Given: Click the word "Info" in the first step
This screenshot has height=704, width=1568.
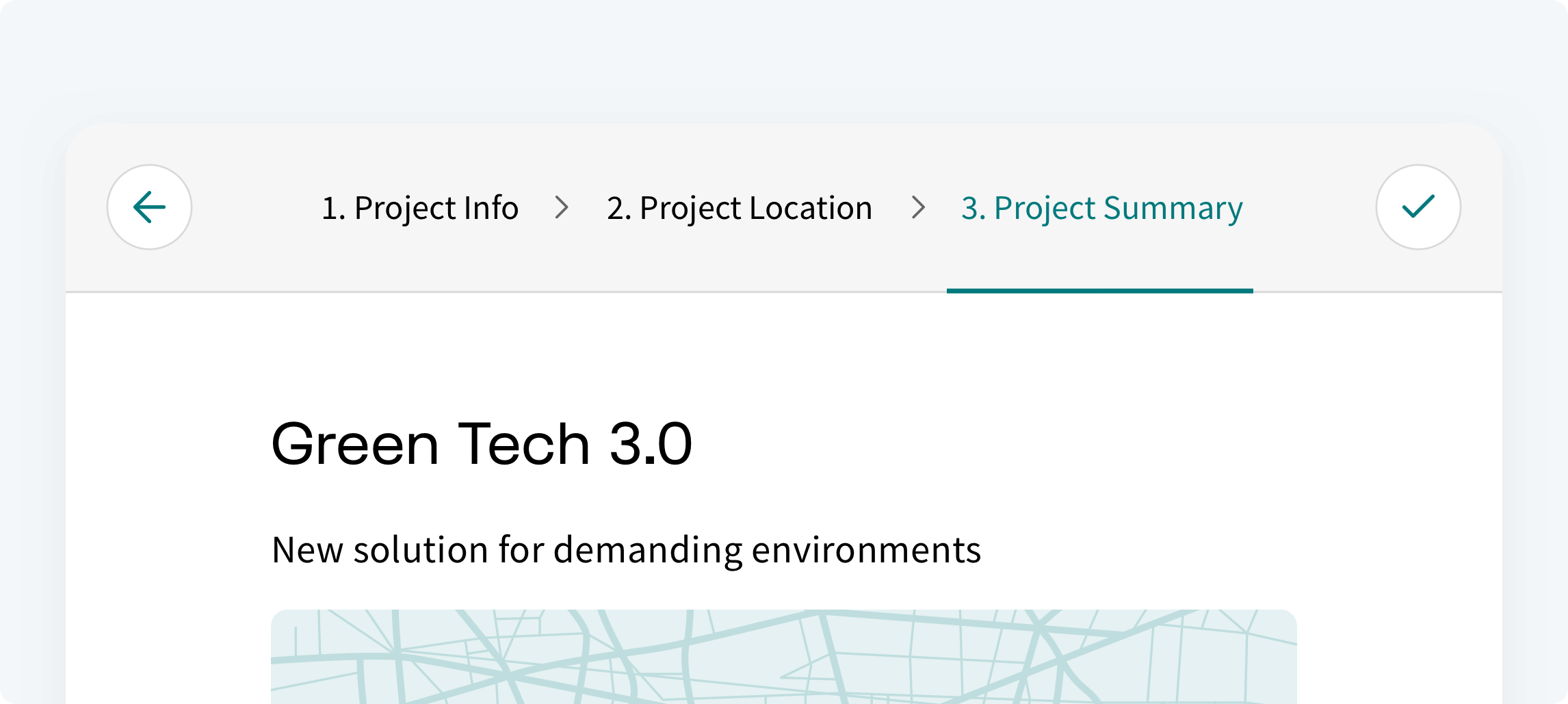Looking at the screenshot, I should click(x=491, y=208).
